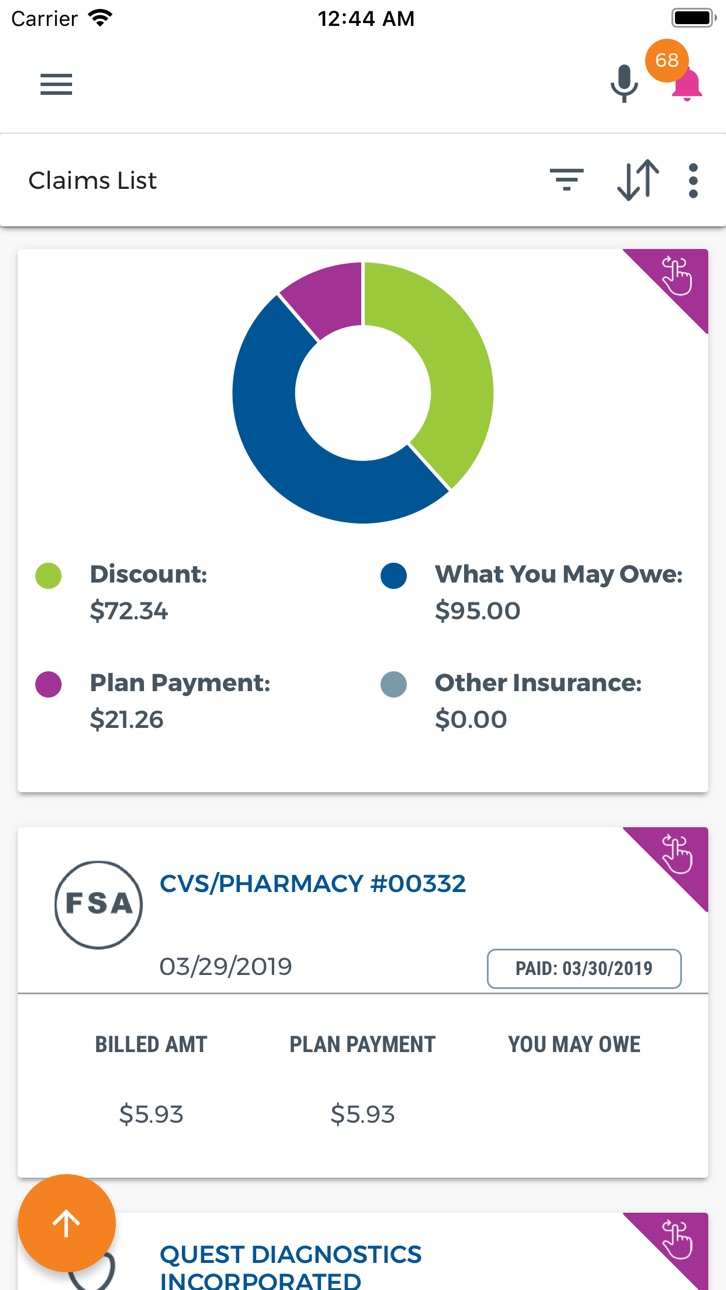Screen dimensions: 726x1290
Task: Select the blue What You May Owe dot
Action: 394,575
